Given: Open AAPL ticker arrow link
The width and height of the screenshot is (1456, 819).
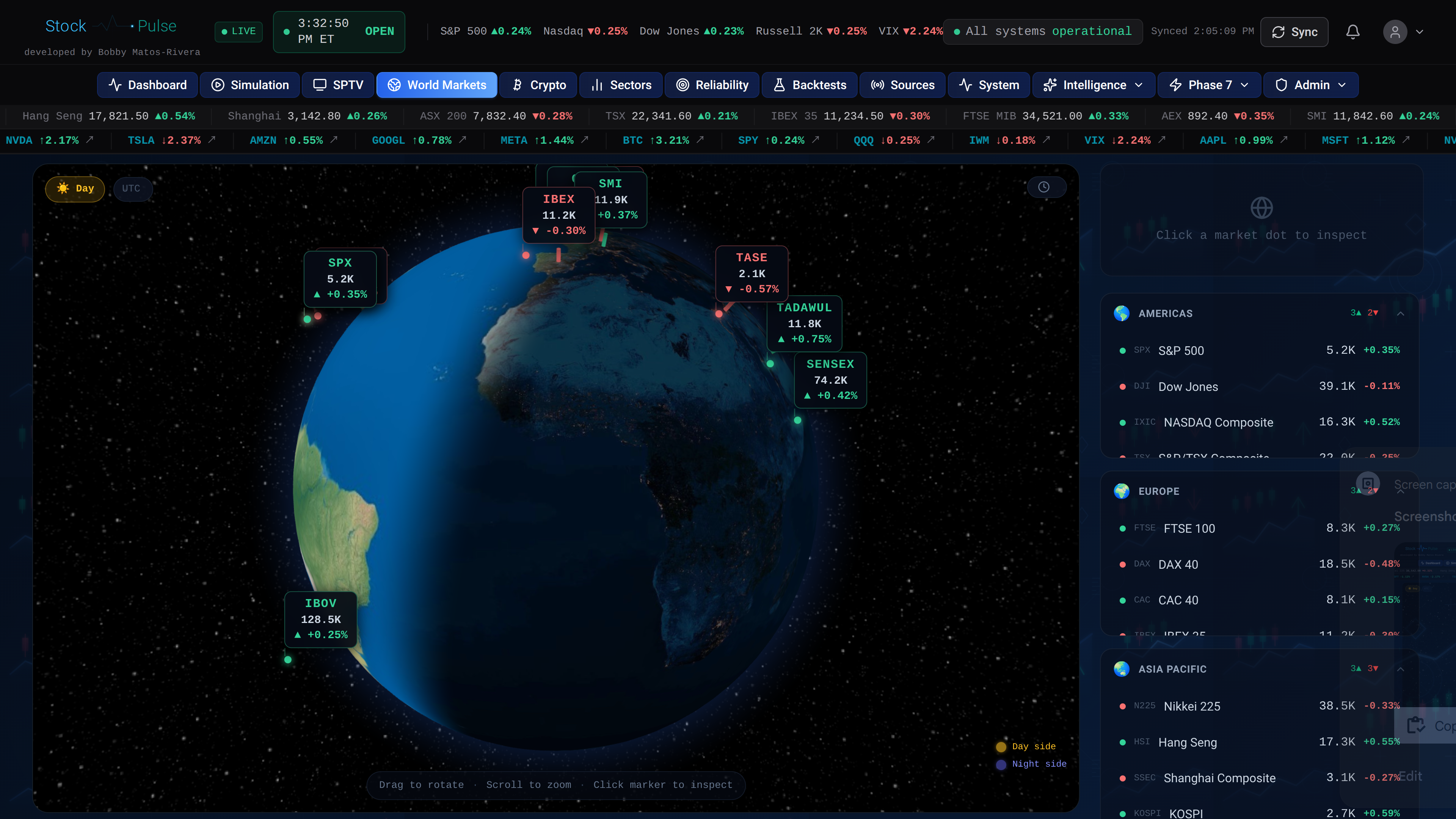Looking at the screenshot, I should coord(1283,140).
